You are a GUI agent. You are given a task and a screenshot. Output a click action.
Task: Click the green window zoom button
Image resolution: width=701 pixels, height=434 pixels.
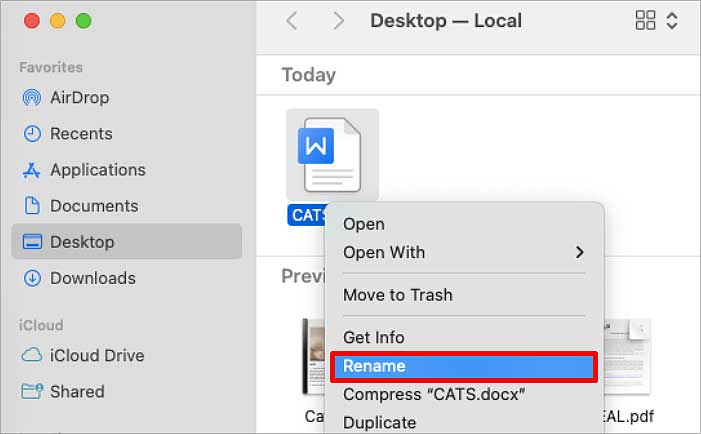[83, 21]
